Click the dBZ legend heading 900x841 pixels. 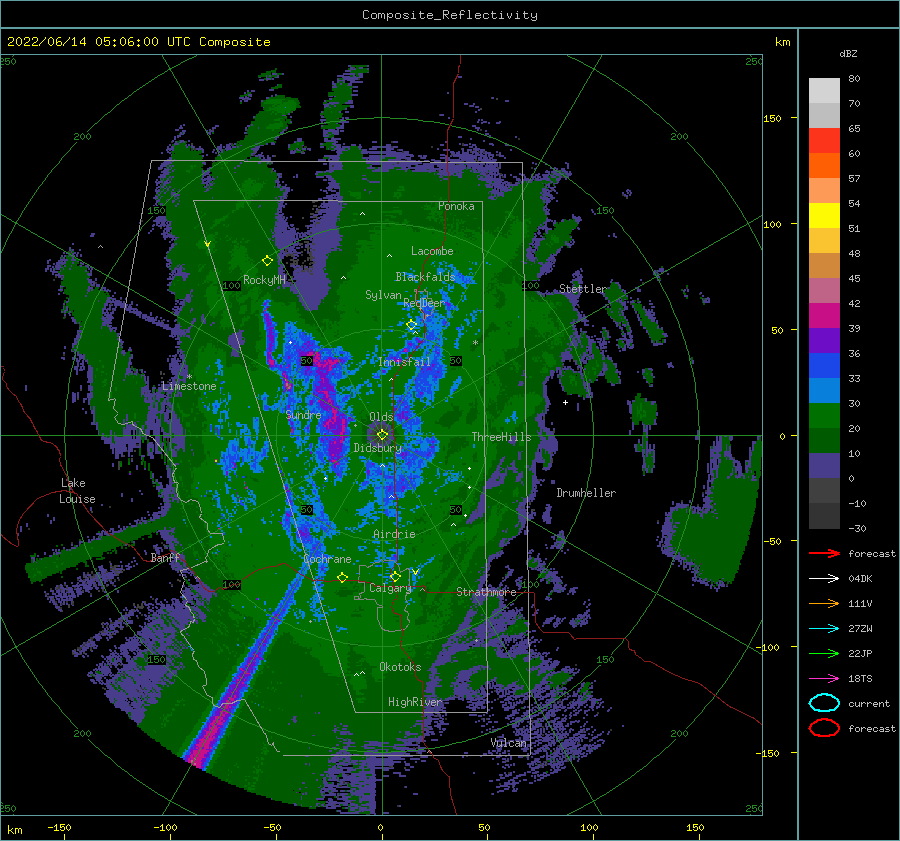(x=848, y=53)
